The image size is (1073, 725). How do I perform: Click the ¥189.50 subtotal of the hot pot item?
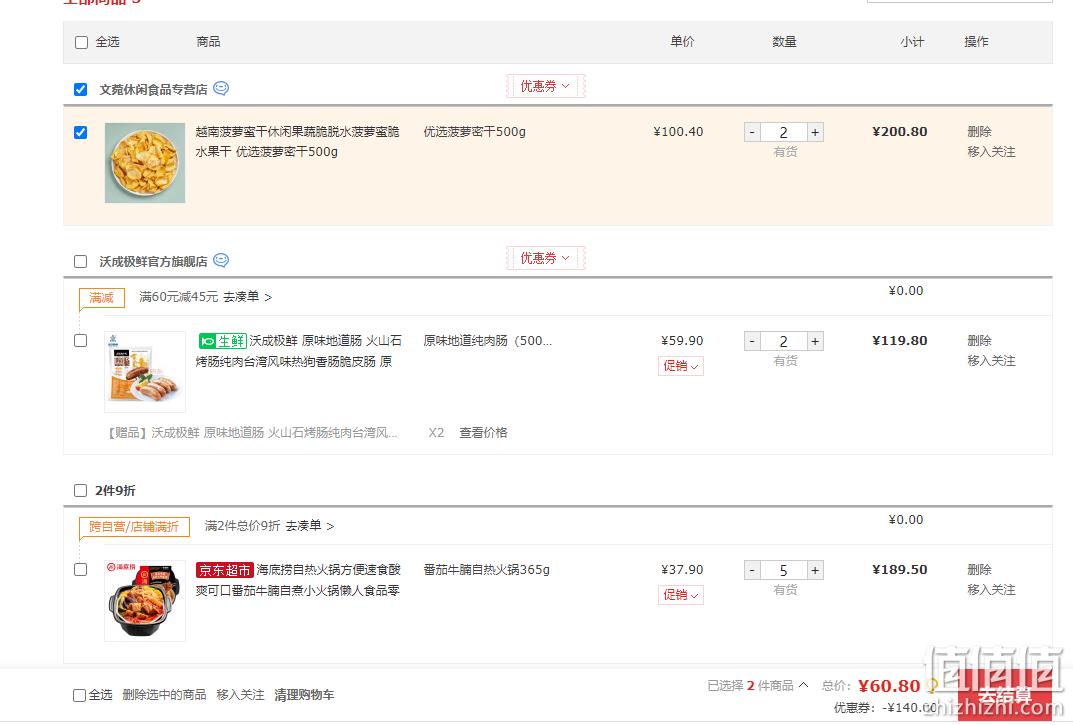pos(900,570)
